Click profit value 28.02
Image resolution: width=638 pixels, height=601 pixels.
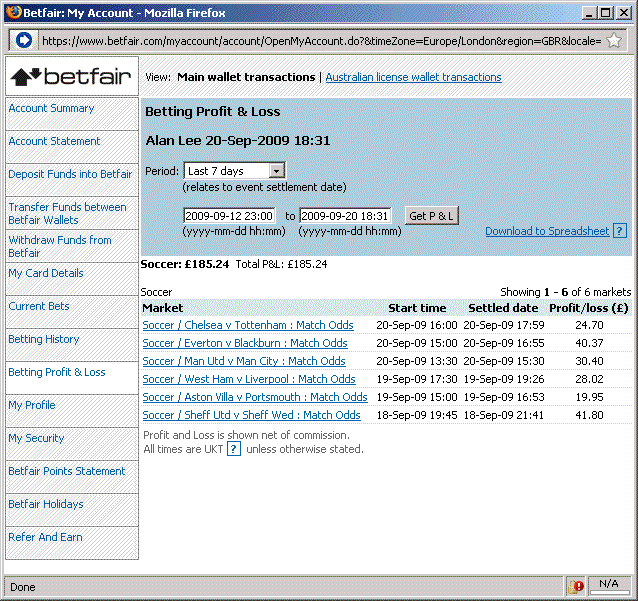pos(589,379)
